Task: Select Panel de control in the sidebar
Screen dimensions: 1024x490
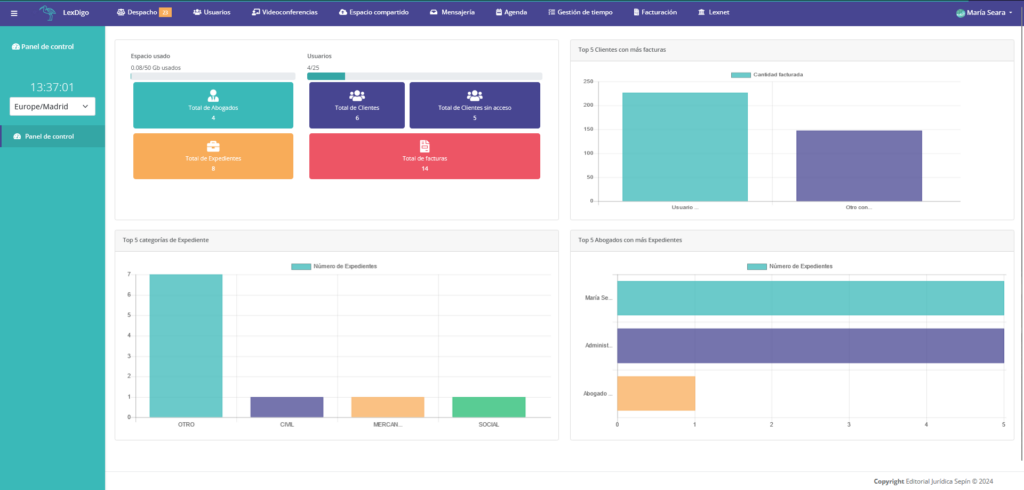Action: tap(49, 136)
